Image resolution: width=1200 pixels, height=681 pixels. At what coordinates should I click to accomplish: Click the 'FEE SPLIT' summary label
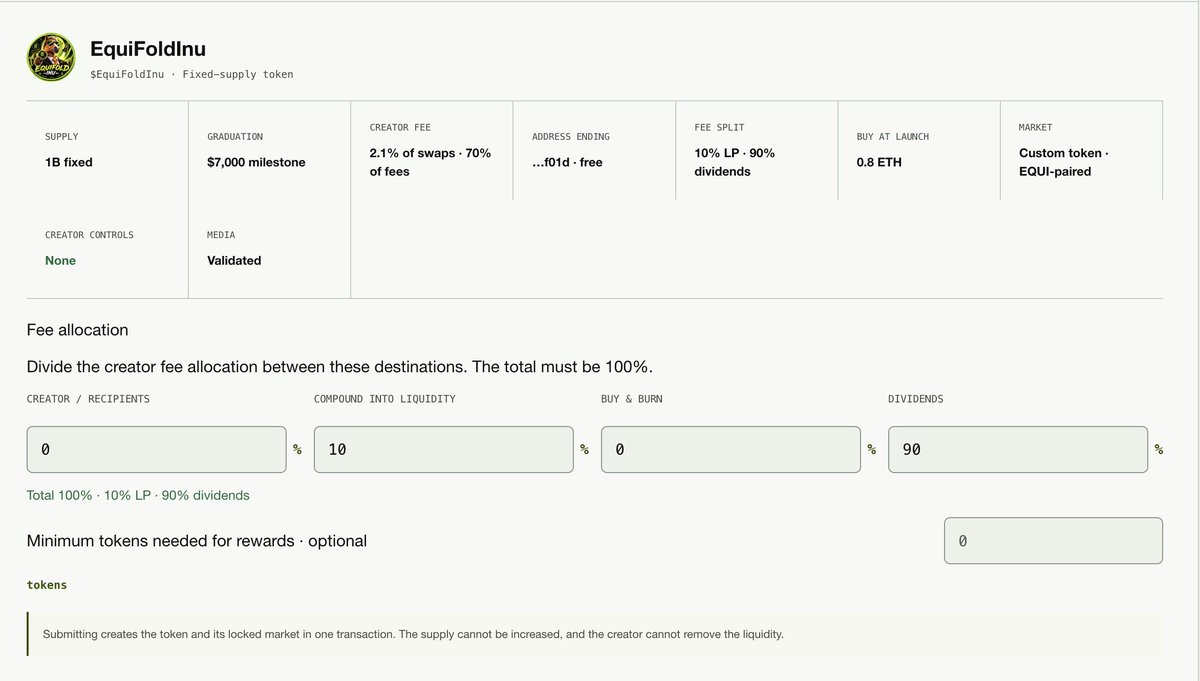(720, 127)
